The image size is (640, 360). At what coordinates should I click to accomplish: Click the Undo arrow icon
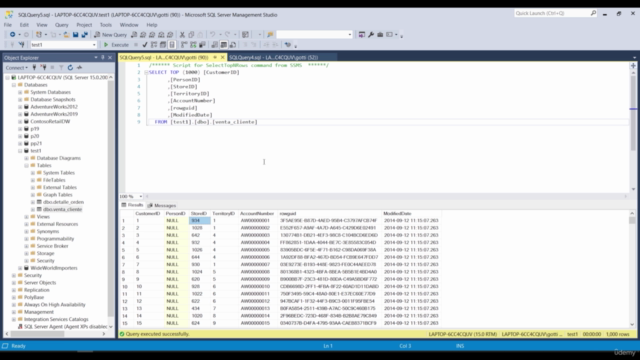pyautogui.click(x=212, y=35)
